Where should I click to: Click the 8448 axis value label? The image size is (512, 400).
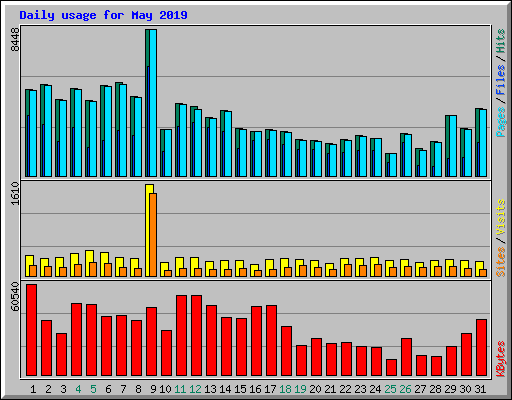[15, 40]
